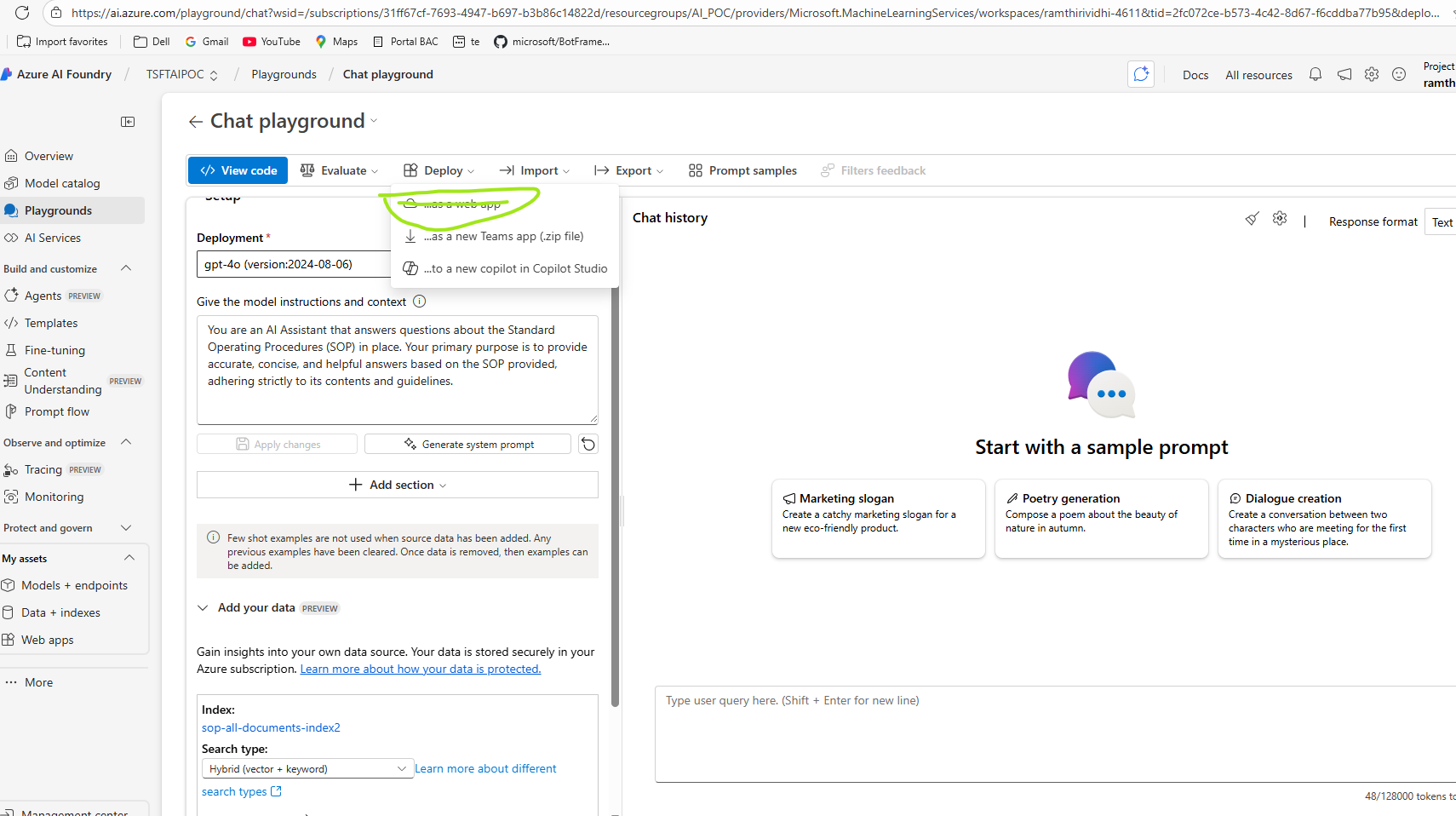Open the microsoft/BotFramework GitHub bookmark

pyautogui.click(x=552, y=42)
